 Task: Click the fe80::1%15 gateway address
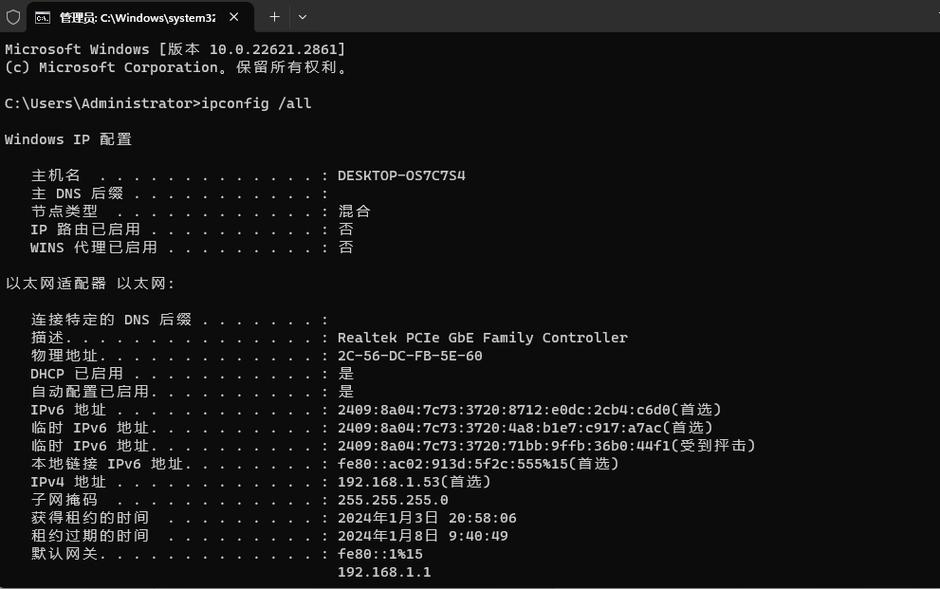380,554
